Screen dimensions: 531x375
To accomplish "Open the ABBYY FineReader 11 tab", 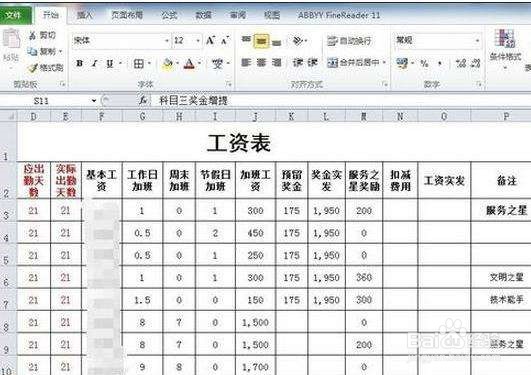I will point(339,15).
